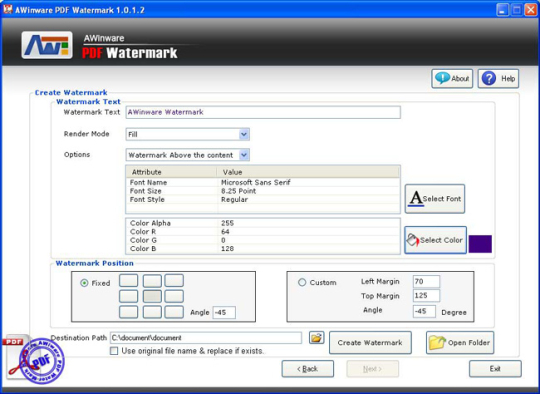Click the Value column header
The image size is (540, 394).
click(x=308, y=172)
